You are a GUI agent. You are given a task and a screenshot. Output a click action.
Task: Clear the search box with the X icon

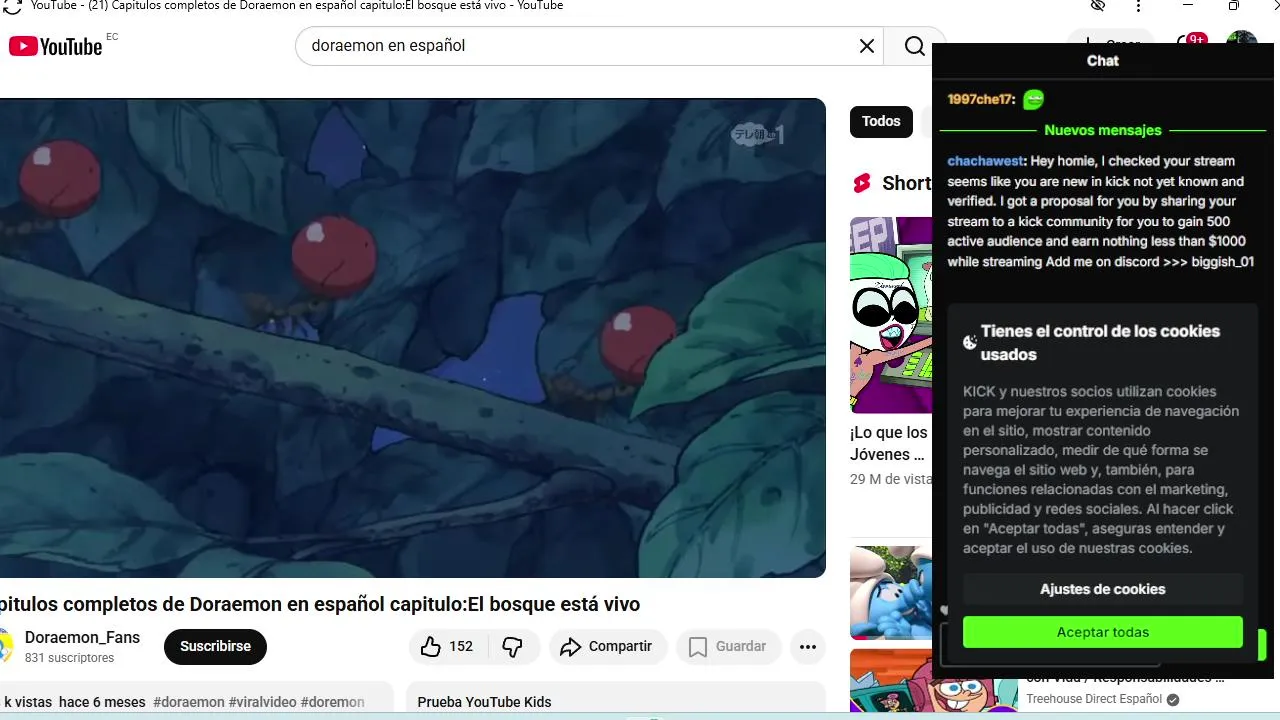pyautogui.click(x=867, y=46)
